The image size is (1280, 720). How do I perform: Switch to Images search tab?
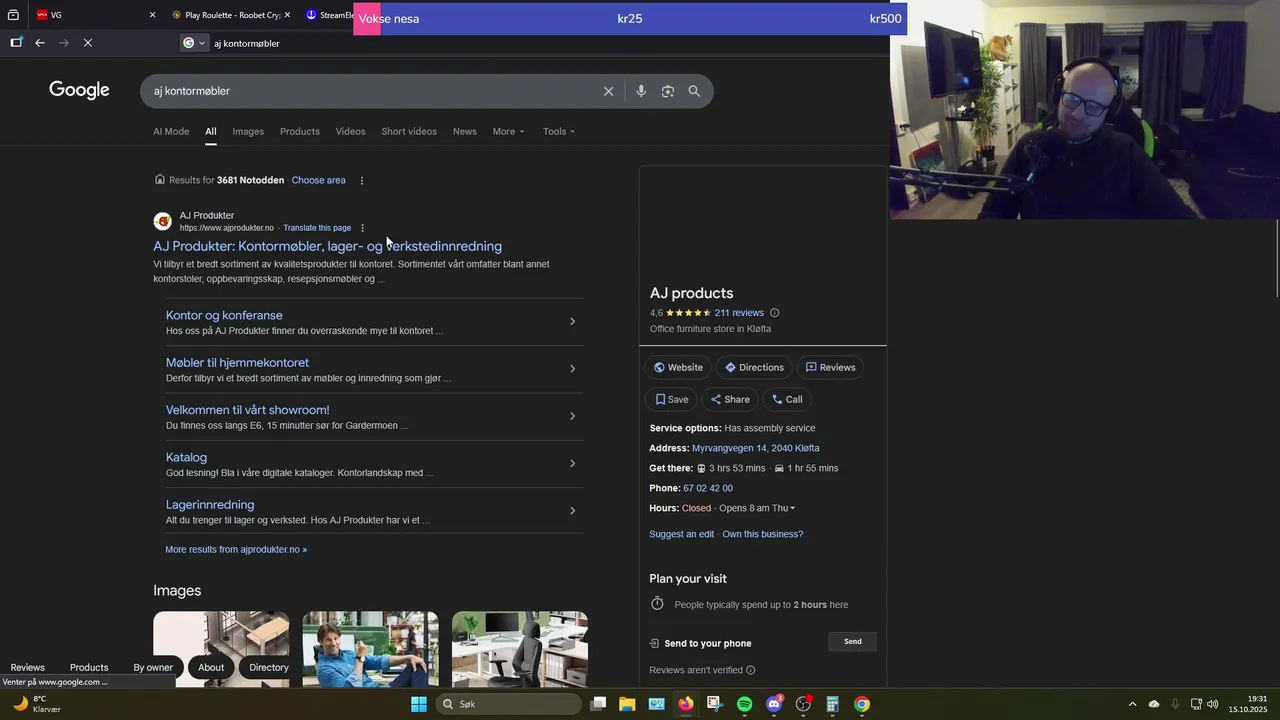(248, 132)
